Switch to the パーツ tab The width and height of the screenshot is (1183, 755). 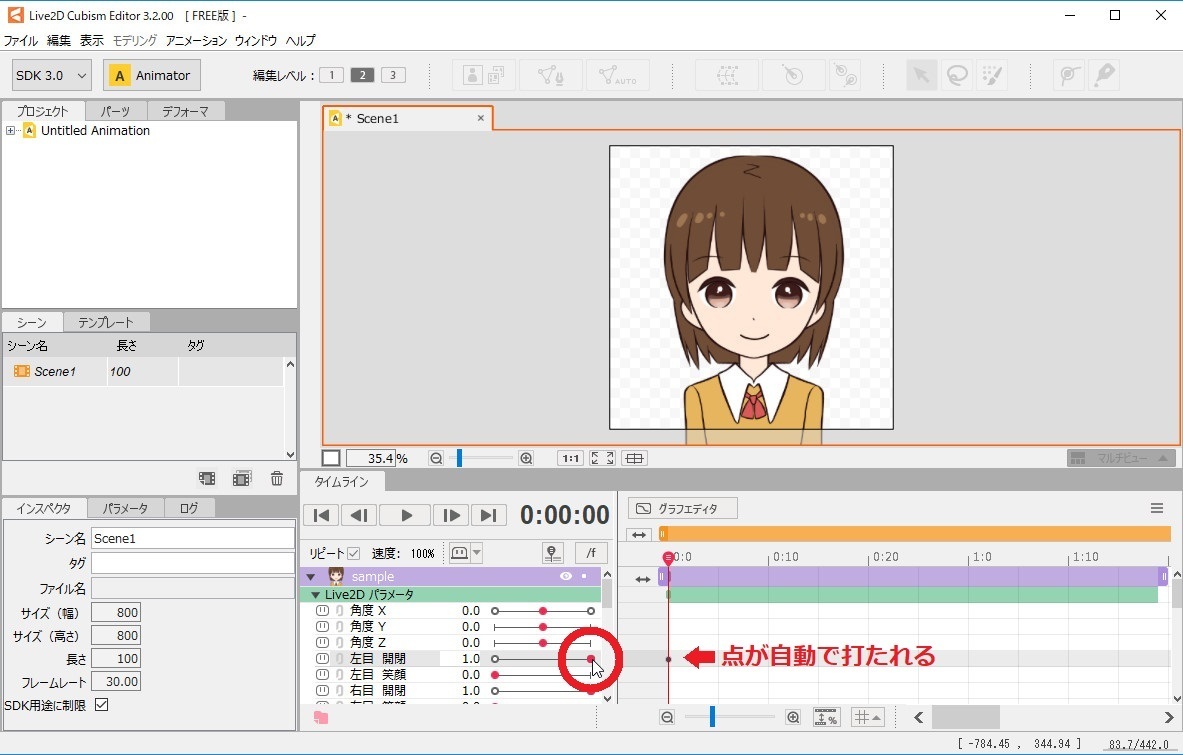[115, 111]
